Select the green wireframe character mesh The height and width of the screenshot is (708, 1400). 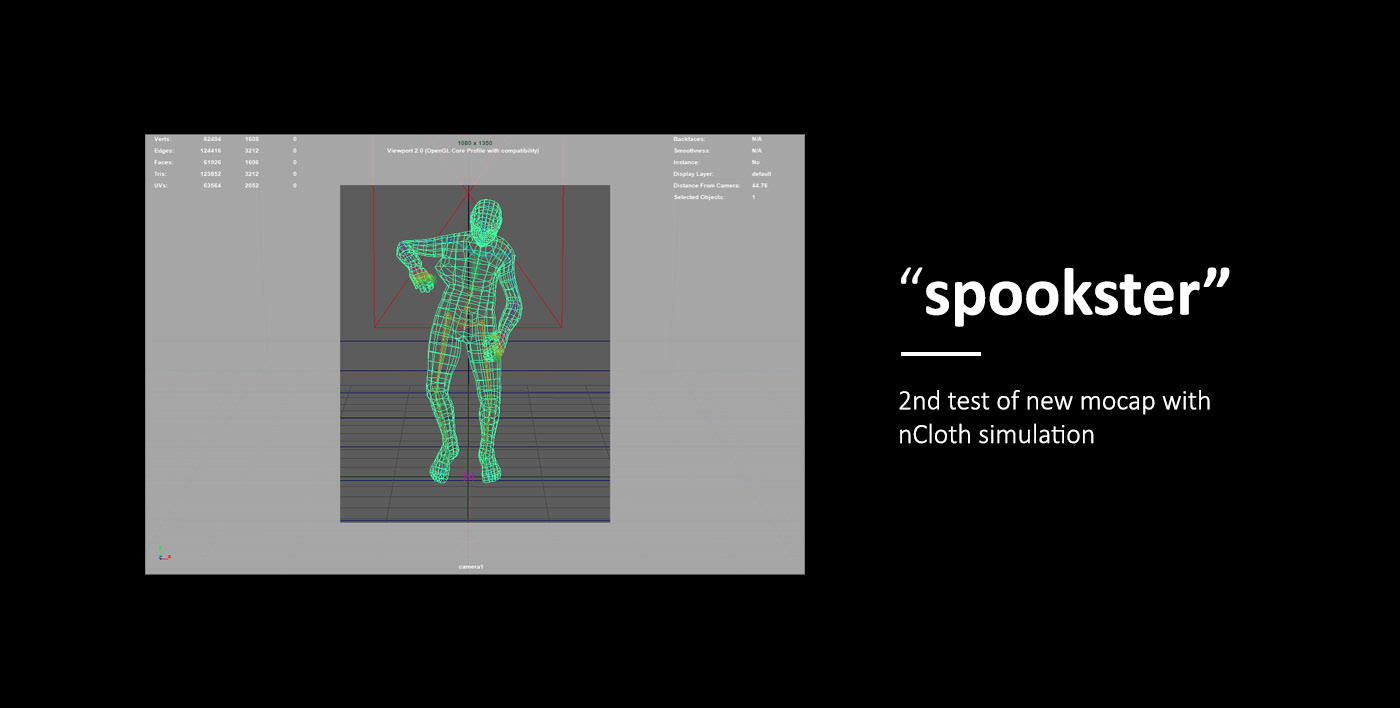(464, 340)
